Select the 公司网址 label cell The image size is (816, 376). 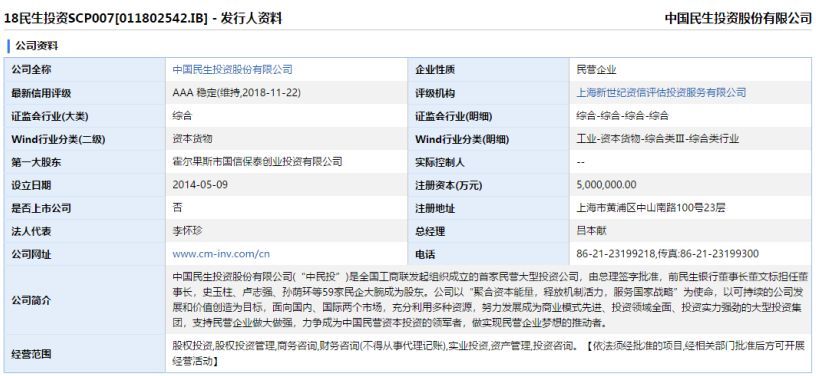84,255
